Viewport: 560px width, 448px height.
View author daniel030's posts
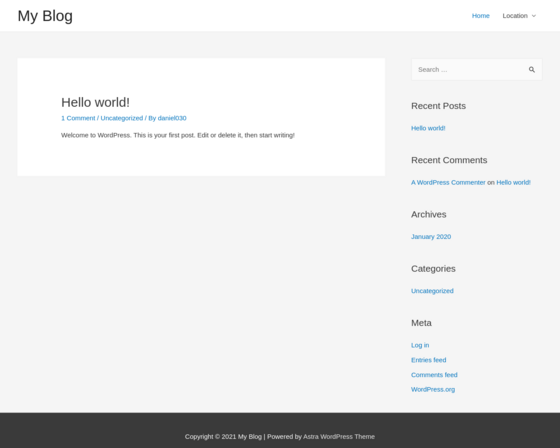coord(172,118)
